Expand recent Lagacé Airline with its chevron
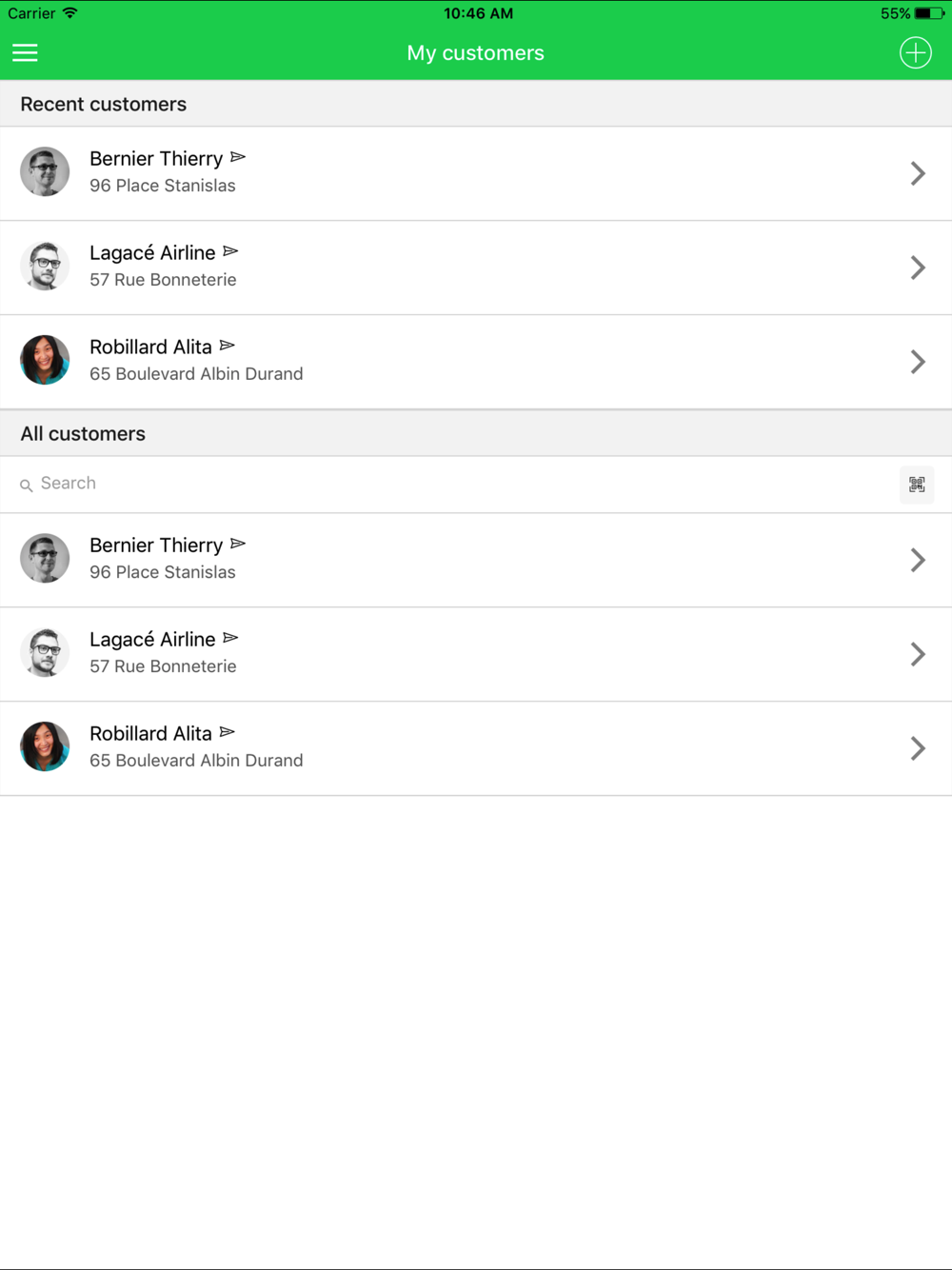The width and height of the screenshot is (952, 1270). 917,268
